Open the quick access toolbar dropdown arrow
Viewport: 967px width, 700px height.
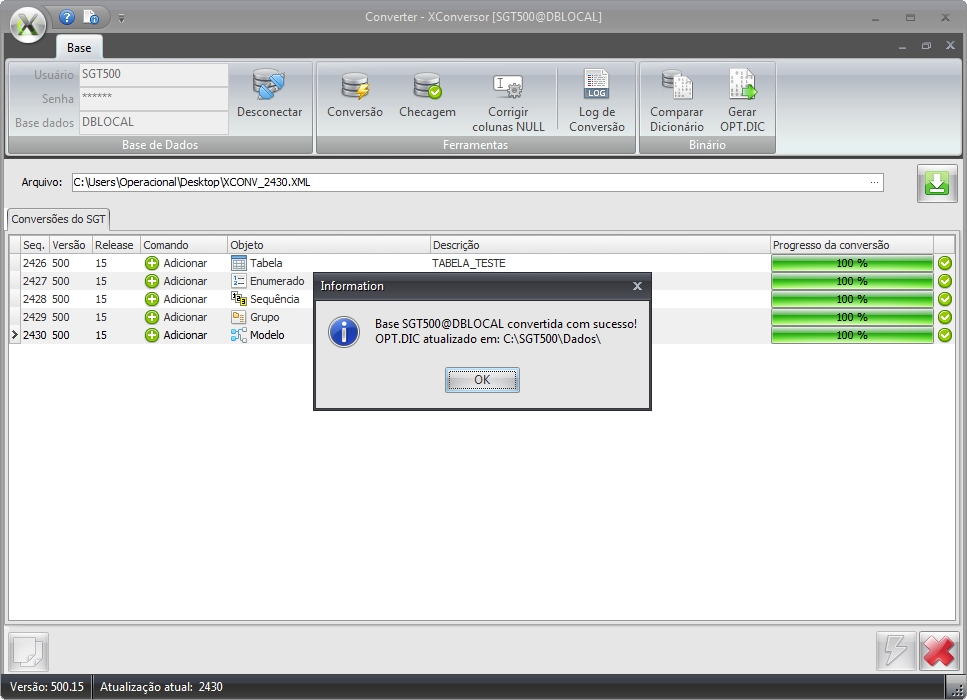121,17
